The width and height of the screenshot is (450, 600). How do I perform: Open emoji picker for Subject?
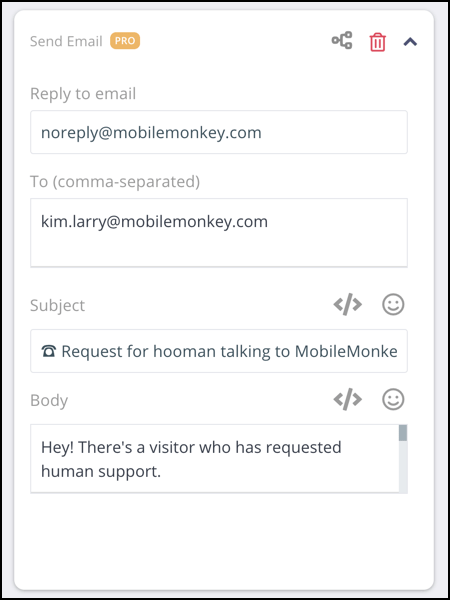[x=393, y=305]
